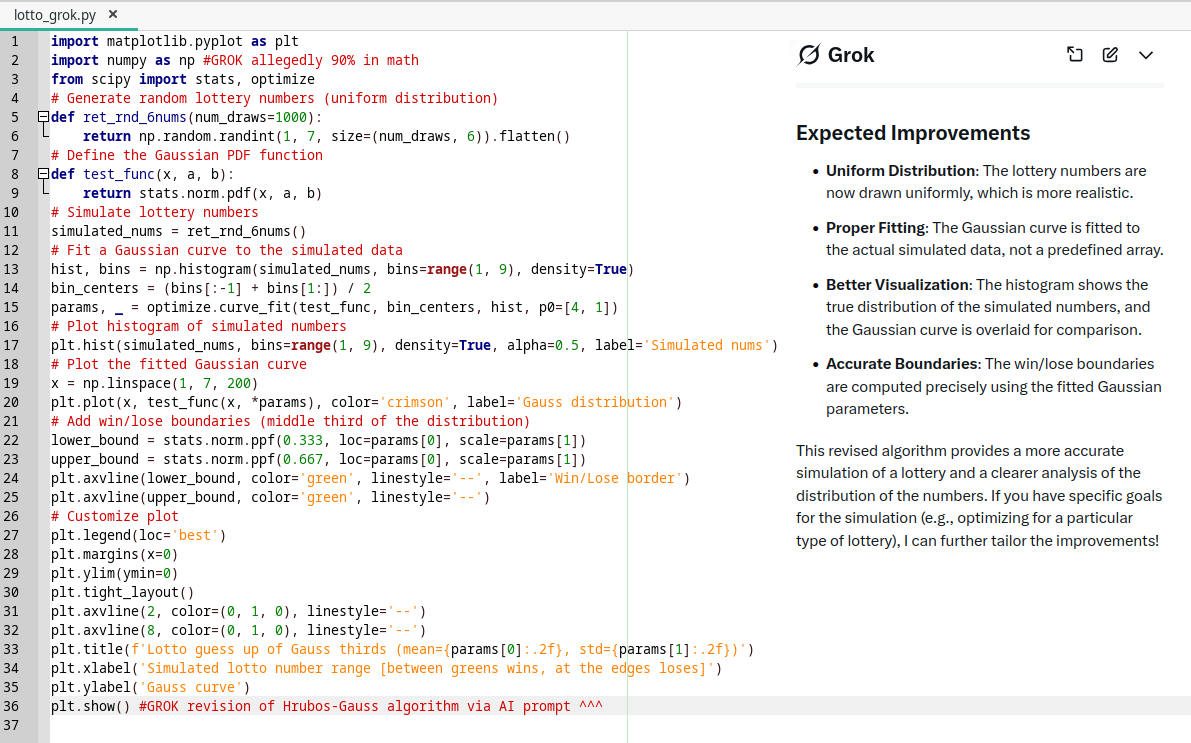
Task: Click the 'Better Visualization' bullet text
Action: (x=898, y=285)
